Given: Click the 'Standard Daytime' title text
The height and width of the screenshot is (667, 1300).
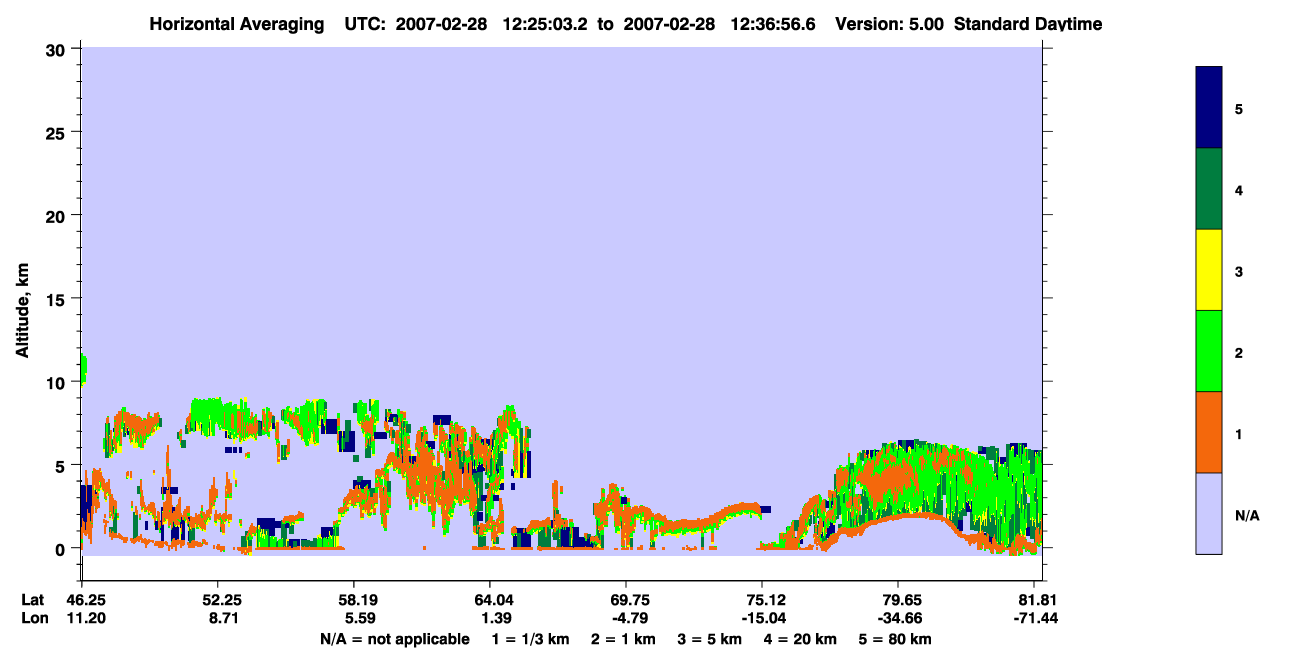Looking at the screenshot, I should (x=1028, y=24).
